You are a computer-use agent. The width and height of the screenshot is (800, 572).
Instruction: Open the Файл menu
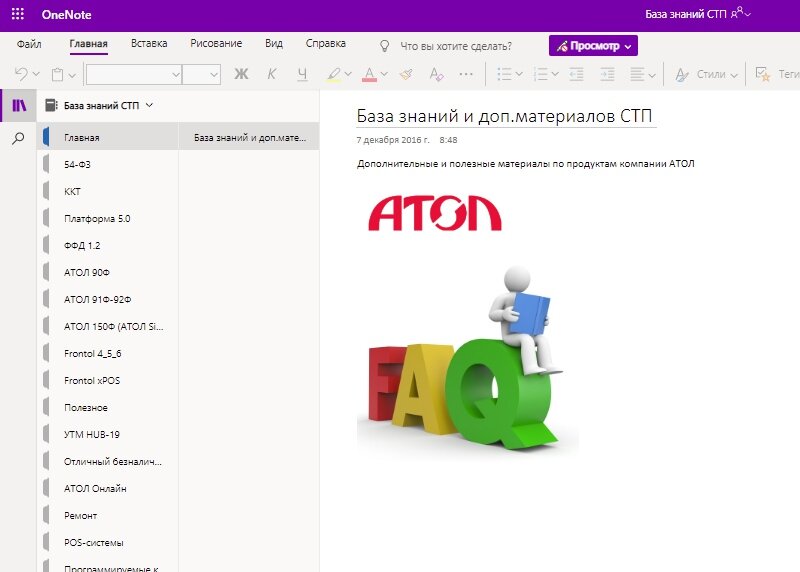click(x=29, y=44)
